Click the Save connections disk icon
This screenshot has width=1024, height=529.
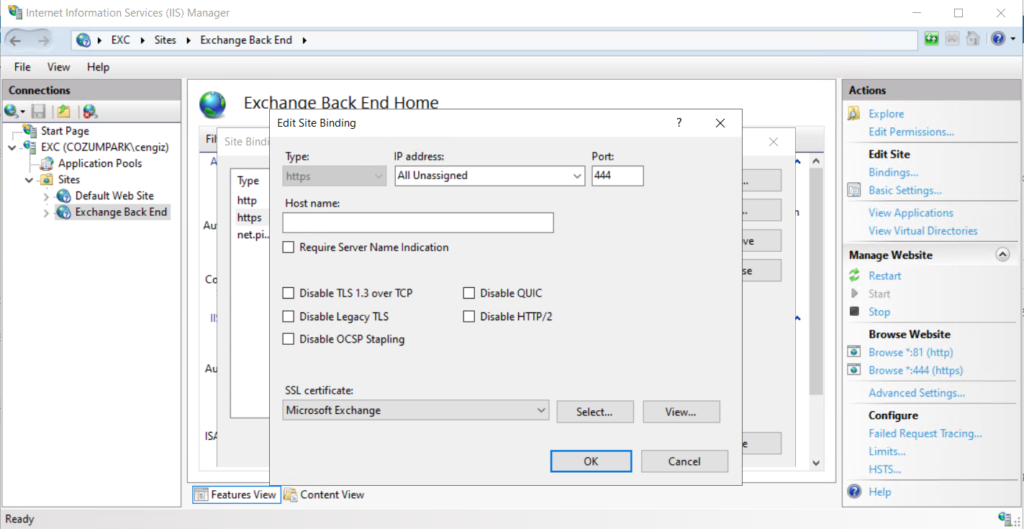(x=39, y=111)
